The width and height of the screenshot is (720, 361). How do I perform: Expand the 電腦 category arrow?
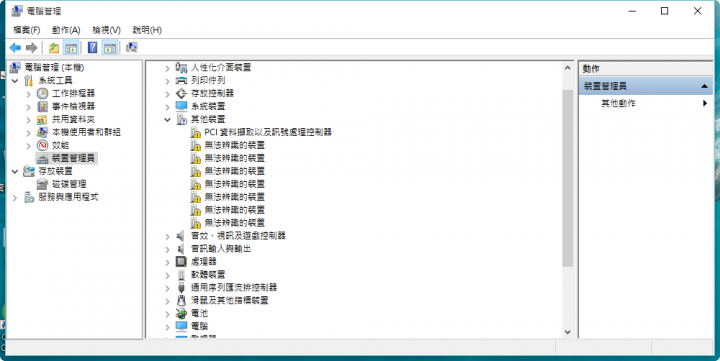click(168, 327)
